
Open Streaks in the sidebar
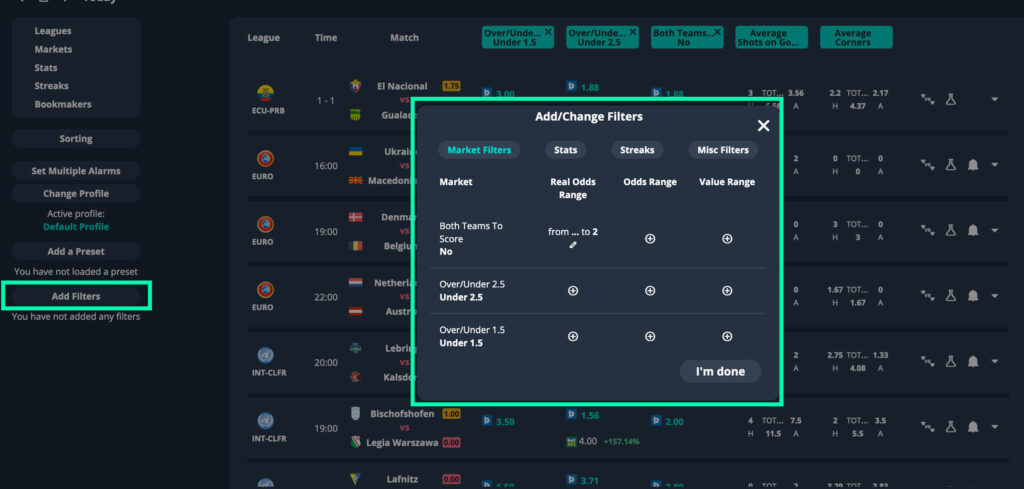[52, 86]
